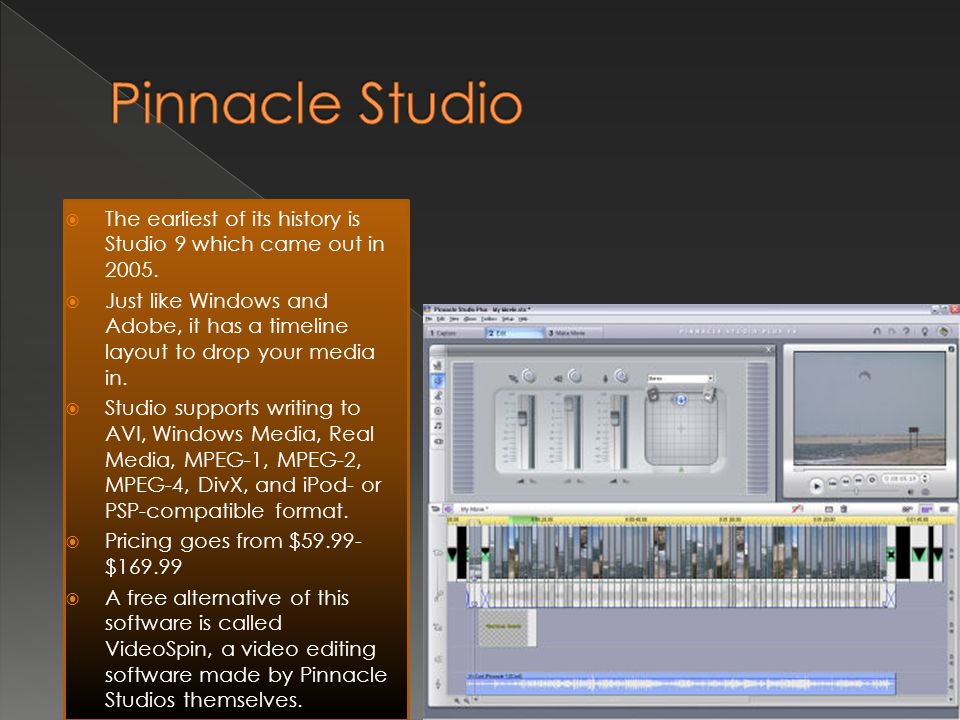Click the title overlay track header icon
This screenshot has height=720, width=960.
coord(438,627)
